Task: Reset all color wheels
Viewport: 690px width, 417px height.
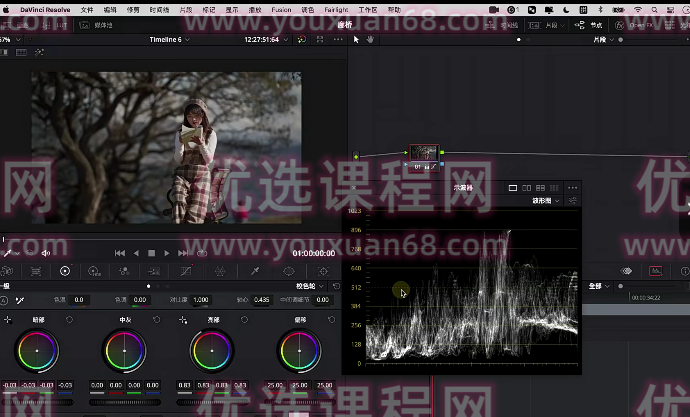Action: [336, 286]
